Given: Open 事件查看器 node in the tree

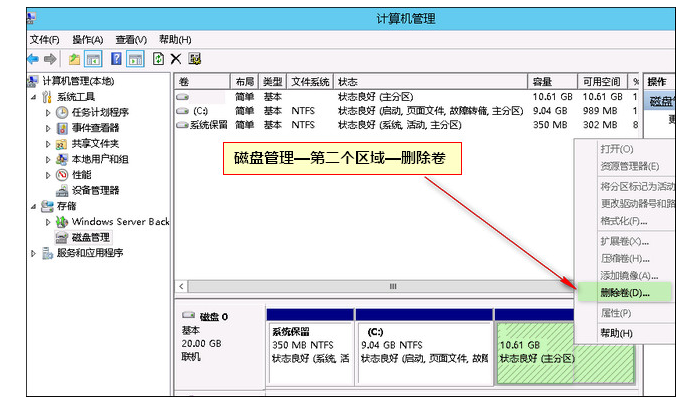Looking at the screenshot, I should pyautogui.click(x=95, y=128).
